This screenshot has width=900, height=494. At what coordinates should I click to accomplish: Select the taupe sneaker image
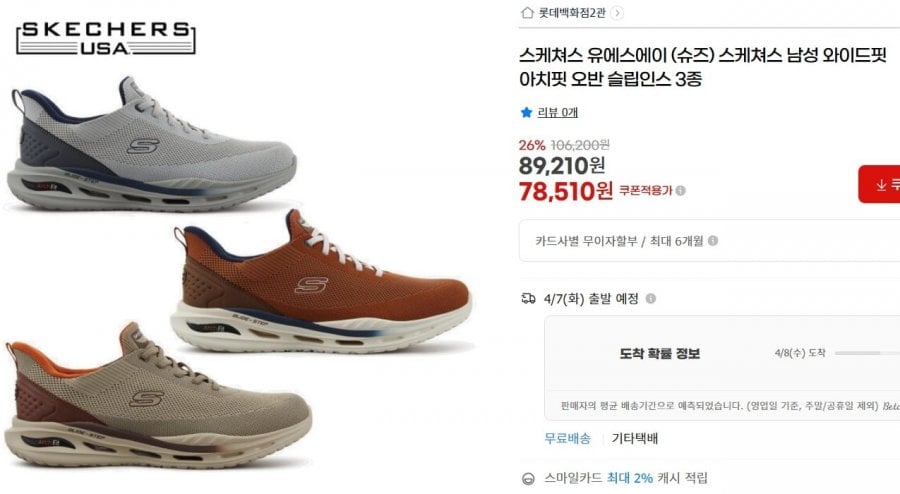pos(158,396)
